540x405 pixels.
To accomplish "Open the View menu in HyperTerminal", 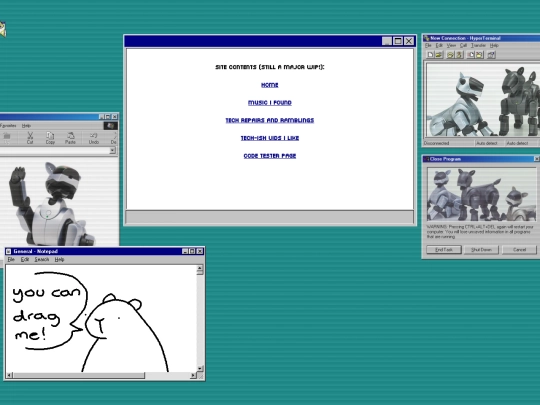I will [451, 45].
